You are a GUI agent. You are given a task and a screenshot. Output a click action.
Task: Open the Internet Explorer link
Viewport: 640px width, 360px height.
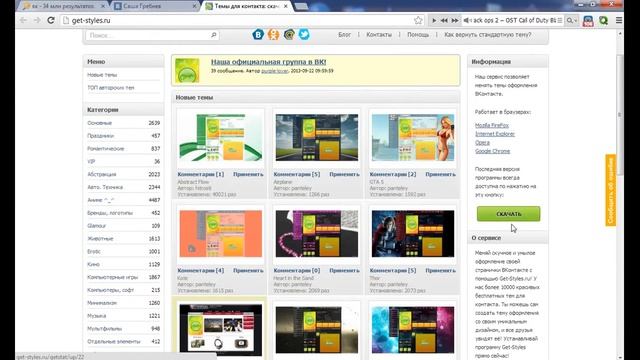click(495, 134)
